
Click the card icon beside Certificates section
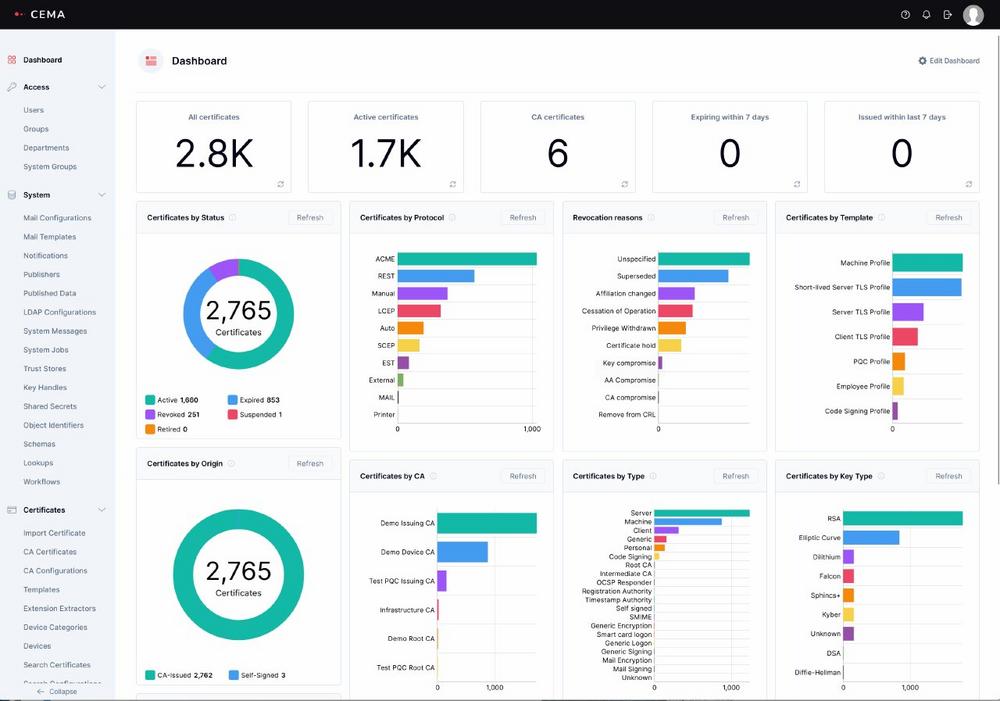click(11, 510)
